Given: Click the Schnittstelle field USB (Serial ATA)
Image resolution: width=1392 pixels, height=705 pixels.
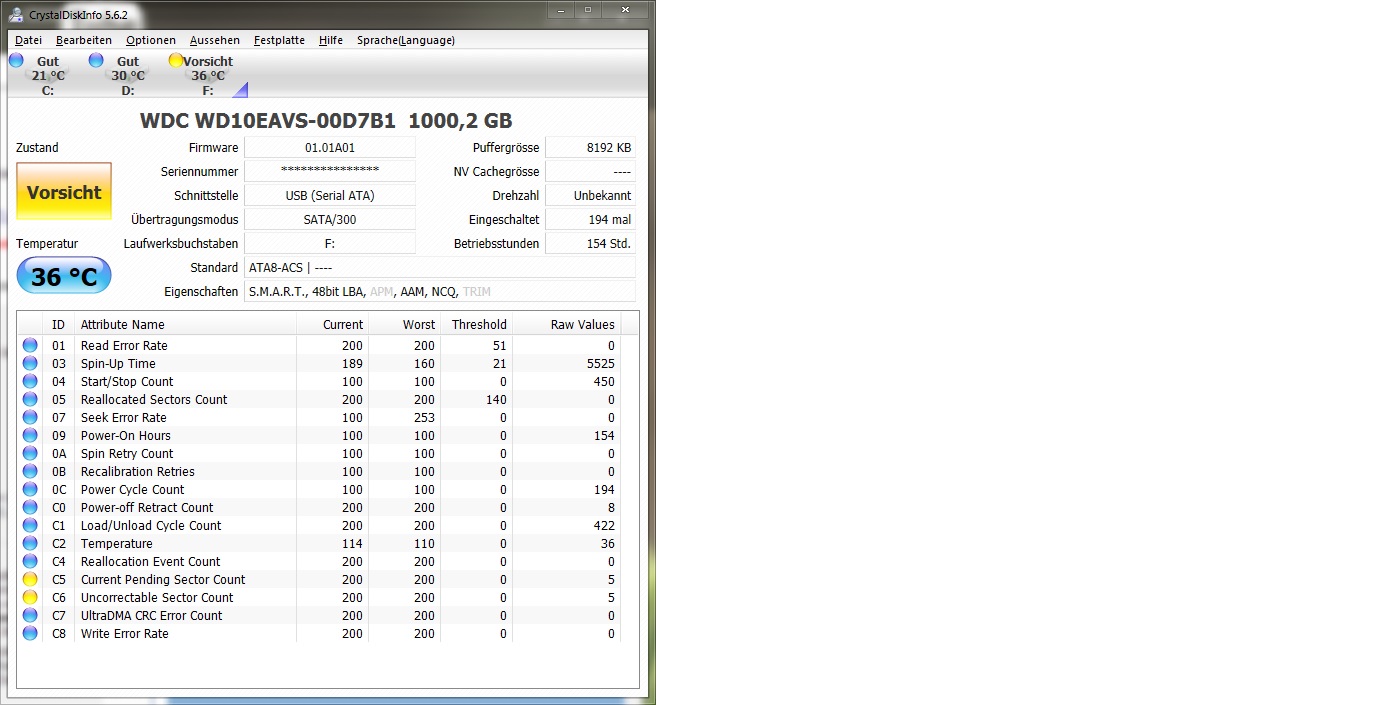Looking at the screenshot, I should [x=330, y=196].
